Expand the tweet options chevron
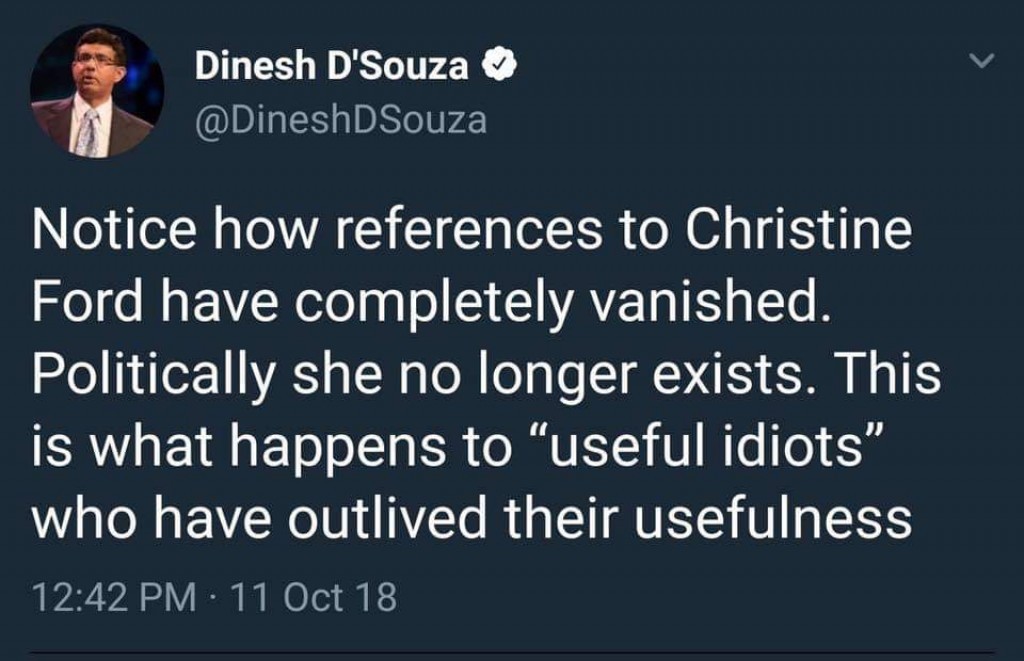Image resolution: width=1024 pixels, height=661 pixels. click(x=984, y=63)
